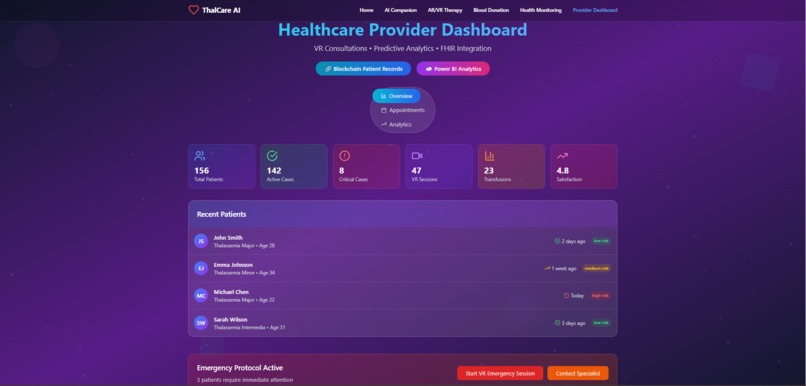
Task: Click the Transfusions bar chart icon
Action: coord(489,156)
